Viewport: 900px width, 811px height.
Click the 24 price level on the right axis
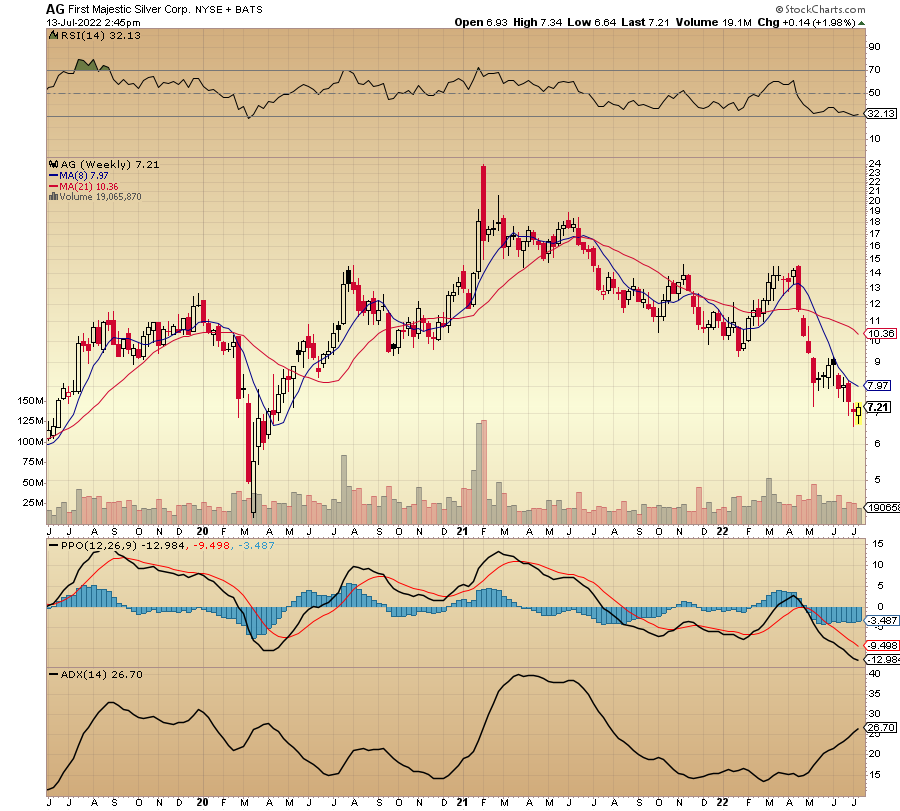pos(874,163)
